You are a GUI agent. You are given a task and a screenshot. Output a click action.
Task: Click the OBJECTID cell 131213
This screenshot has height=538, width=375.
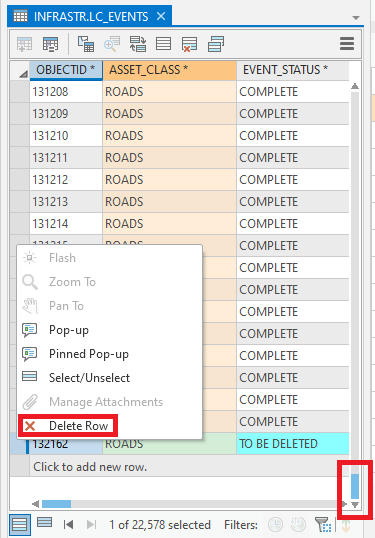click(66, 202)
